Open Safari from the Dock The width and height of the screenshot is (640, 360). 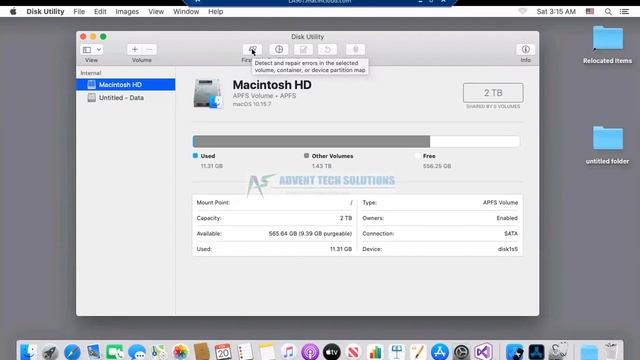click(72, 352)
